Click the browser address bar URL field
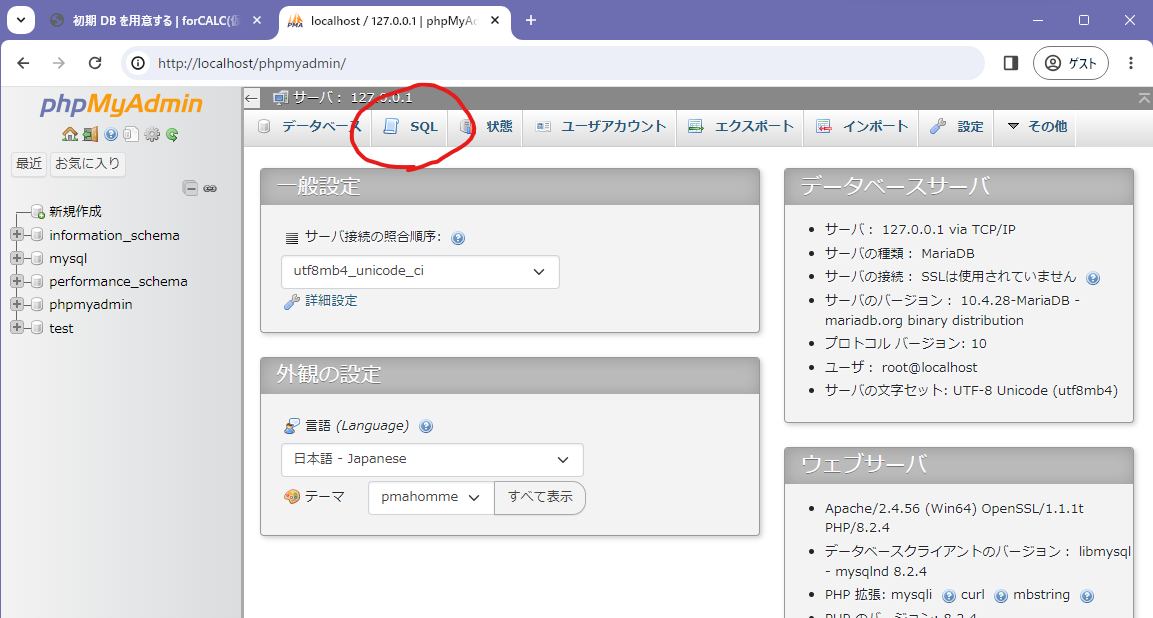The width and height of the screenshot is (1153, 618). click(x=550, y=63)
